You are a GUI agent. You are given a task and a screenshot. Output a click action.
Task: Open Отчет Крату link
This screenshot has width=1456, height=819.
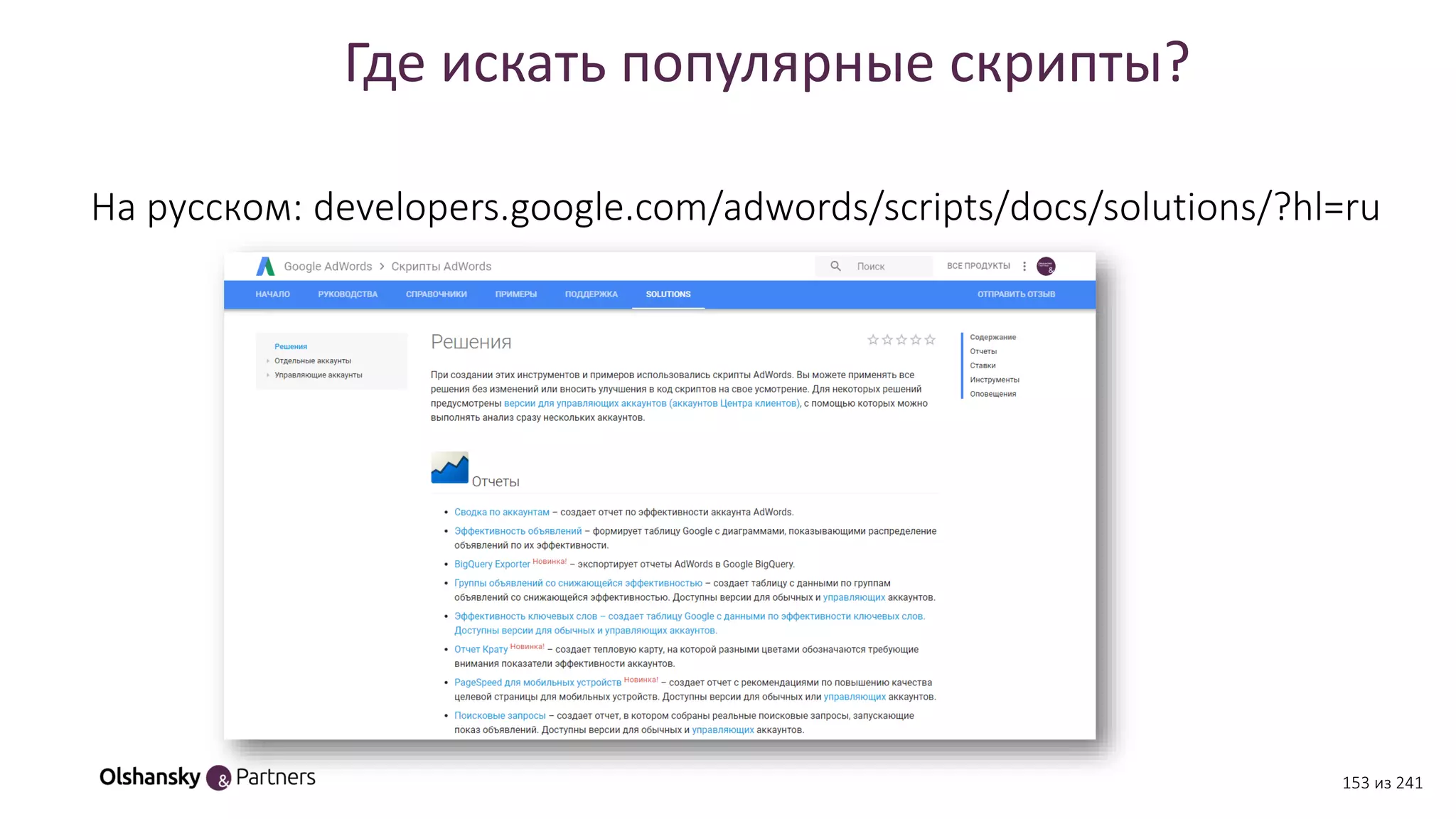481,650
